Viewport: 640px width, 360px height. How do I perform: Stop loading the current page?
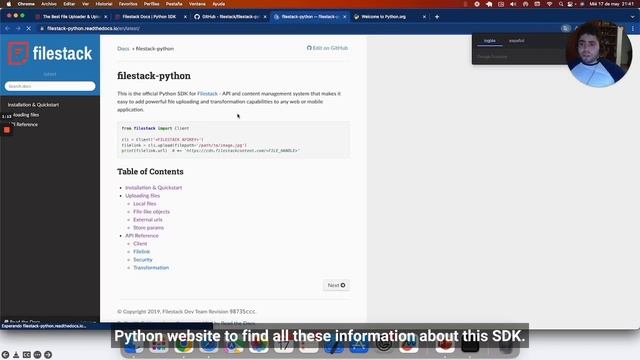pos(29,29)
